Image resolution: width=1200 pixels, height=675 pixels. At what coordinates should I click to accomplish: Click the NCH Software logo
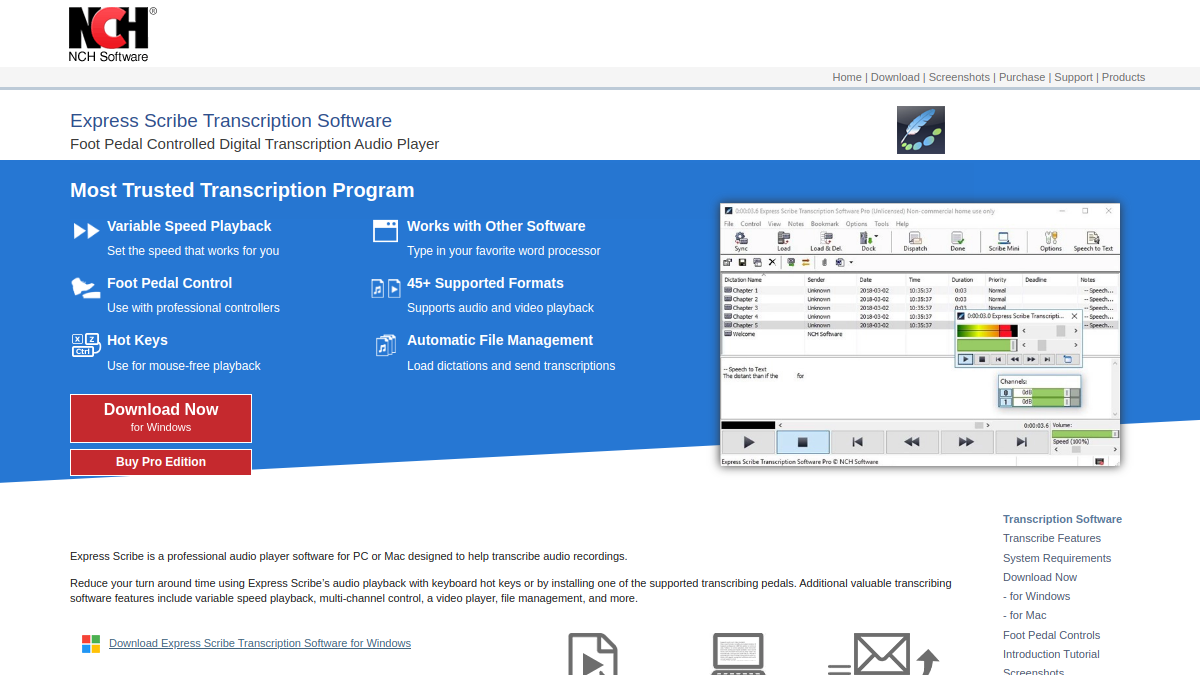point(110,35)
